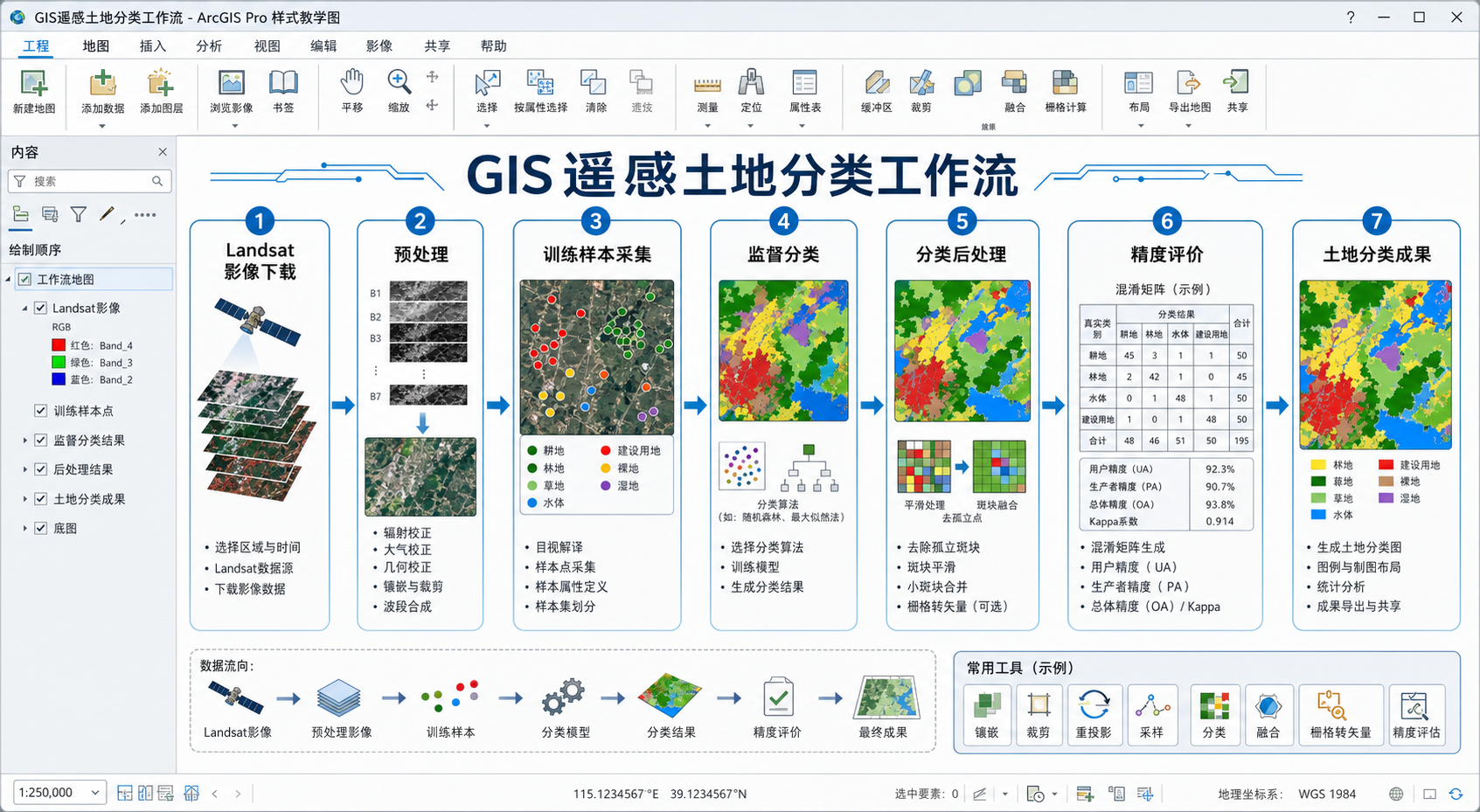
Task: Open the 工程 project tab
Action: point(36,45)
